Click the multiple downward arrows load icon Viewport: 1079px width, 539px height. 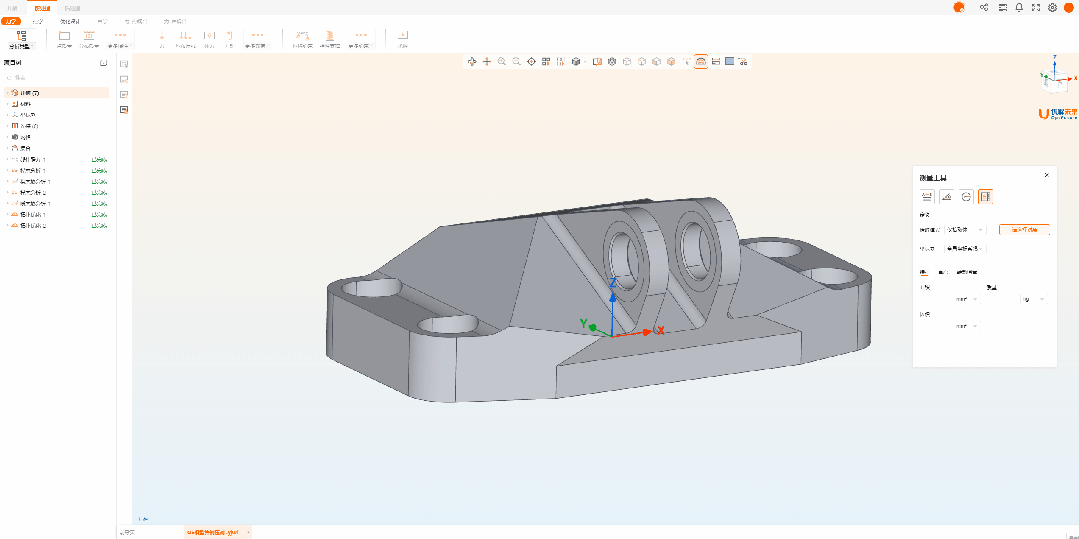(185, 36)
